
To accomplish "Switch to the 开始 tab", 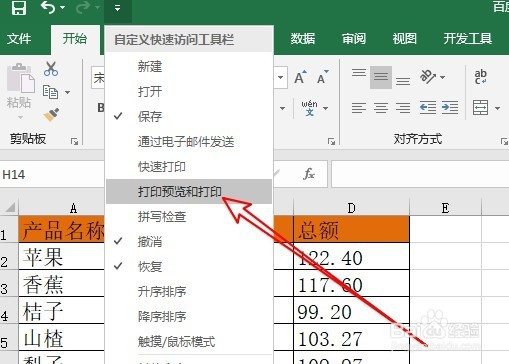I will [x=75, y=39].
